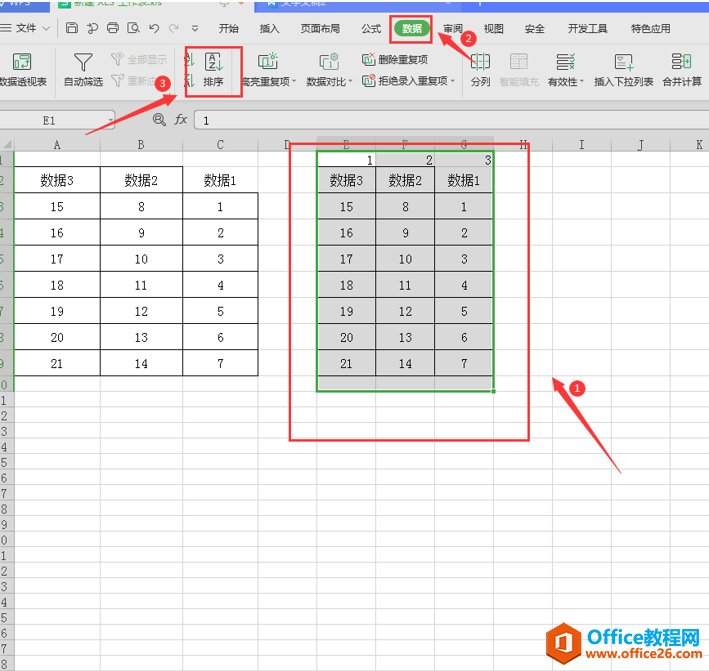This screenshot has height=671, width=709.
Task: Click the 分列 split columns icon
Action: [480, 61]
